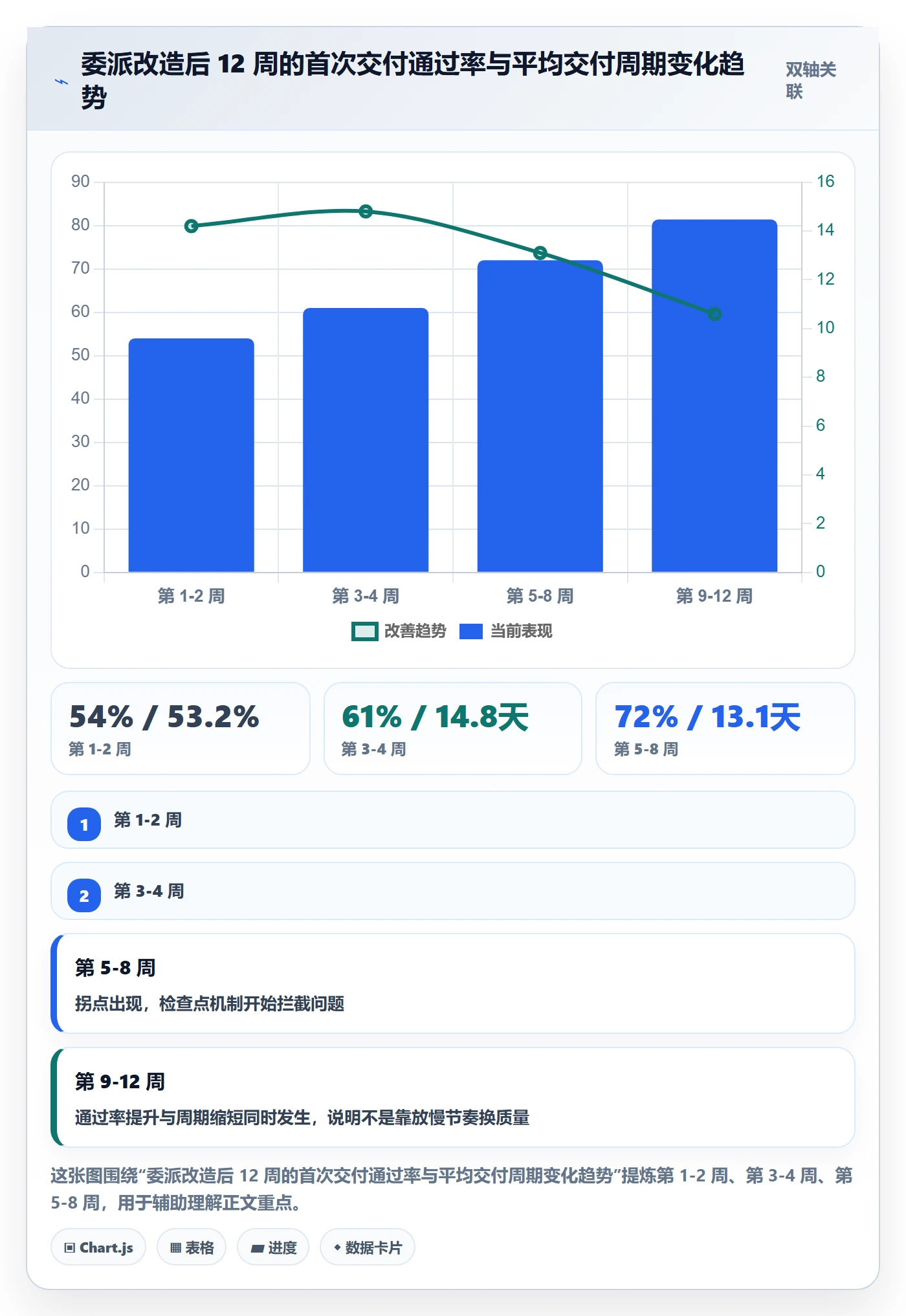Click the 表格 tag

tap(192, 1247)
